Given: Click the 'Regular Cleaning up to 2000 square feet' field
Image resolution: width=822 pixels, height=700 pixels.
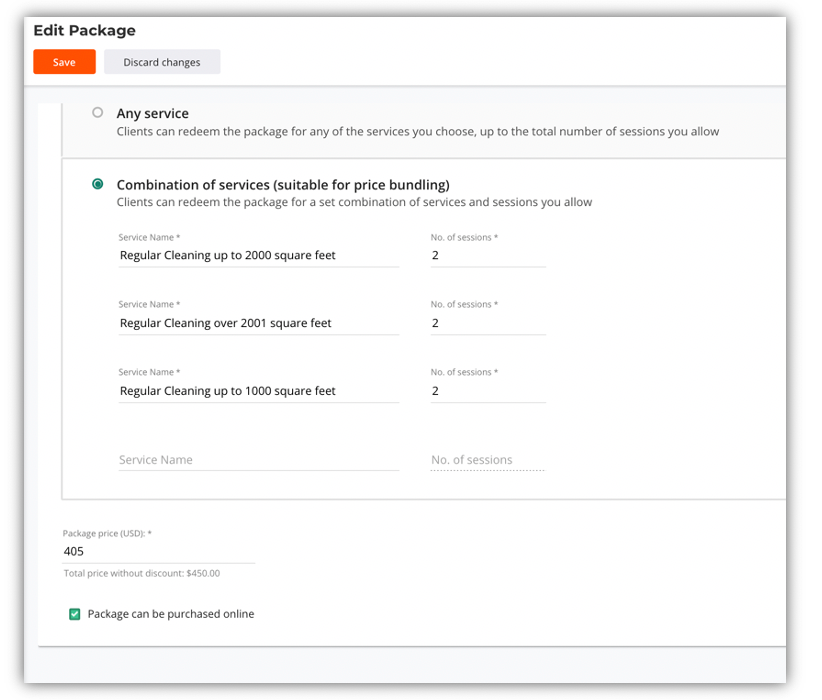Looking at the screenshot, I should click(x=258, y=256).
